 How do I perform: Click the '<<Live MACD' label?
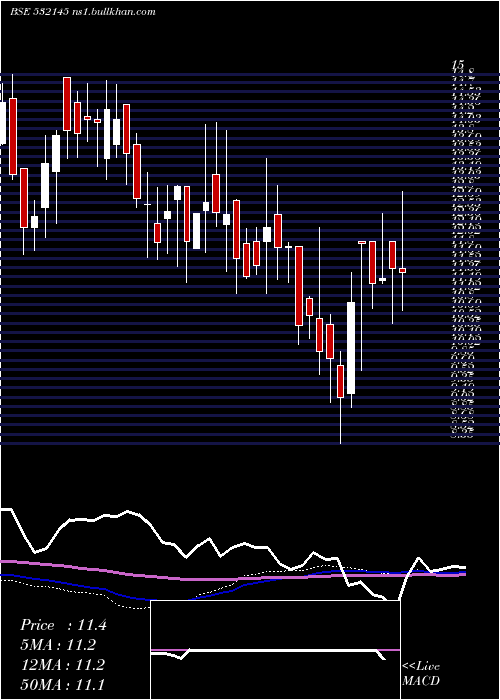[421, 674]
